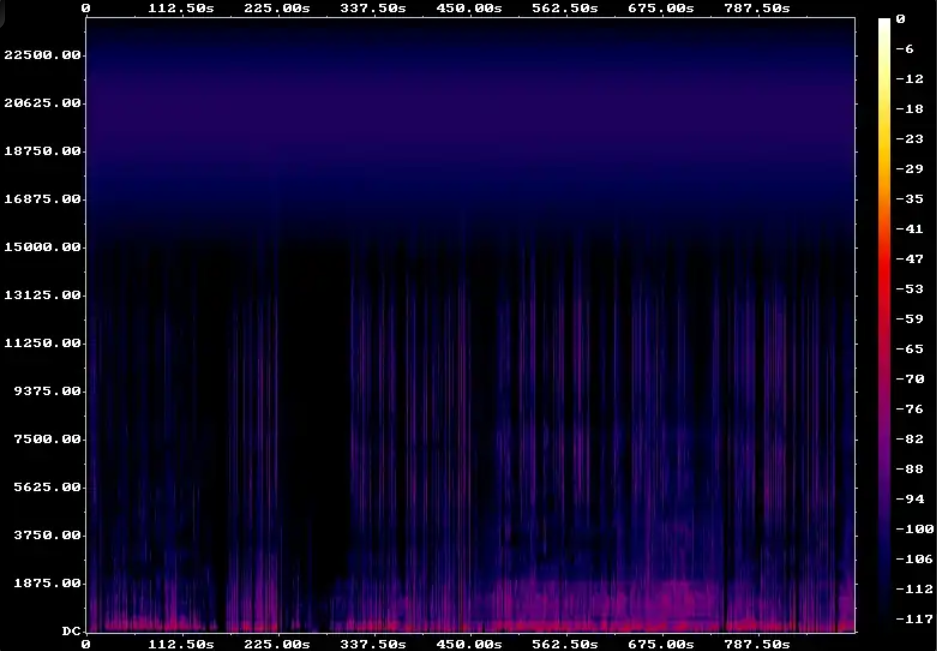The height and width of the screenshot is (651, 937).
Task: Click the 450.00s label on the bottom time axis
Action: [469, 644]
